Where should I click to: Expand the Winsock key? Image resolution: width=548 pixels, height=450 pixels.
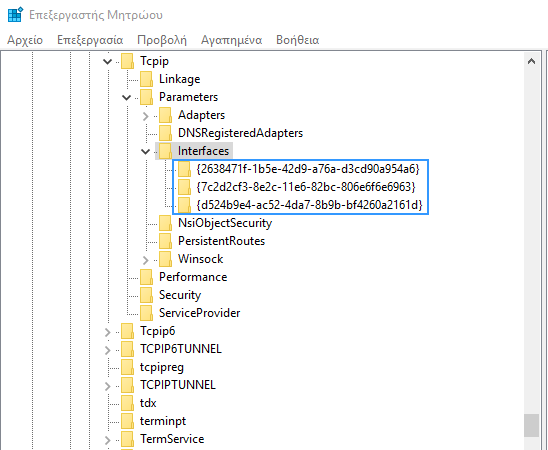[146, 260]
